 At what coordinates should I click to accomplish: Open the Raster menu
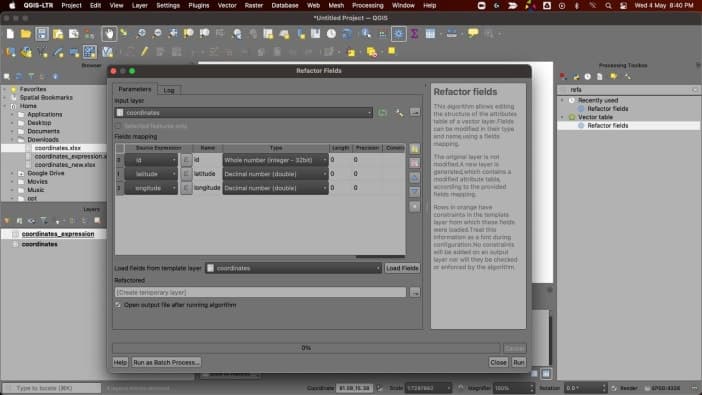[x=254, y=5]
